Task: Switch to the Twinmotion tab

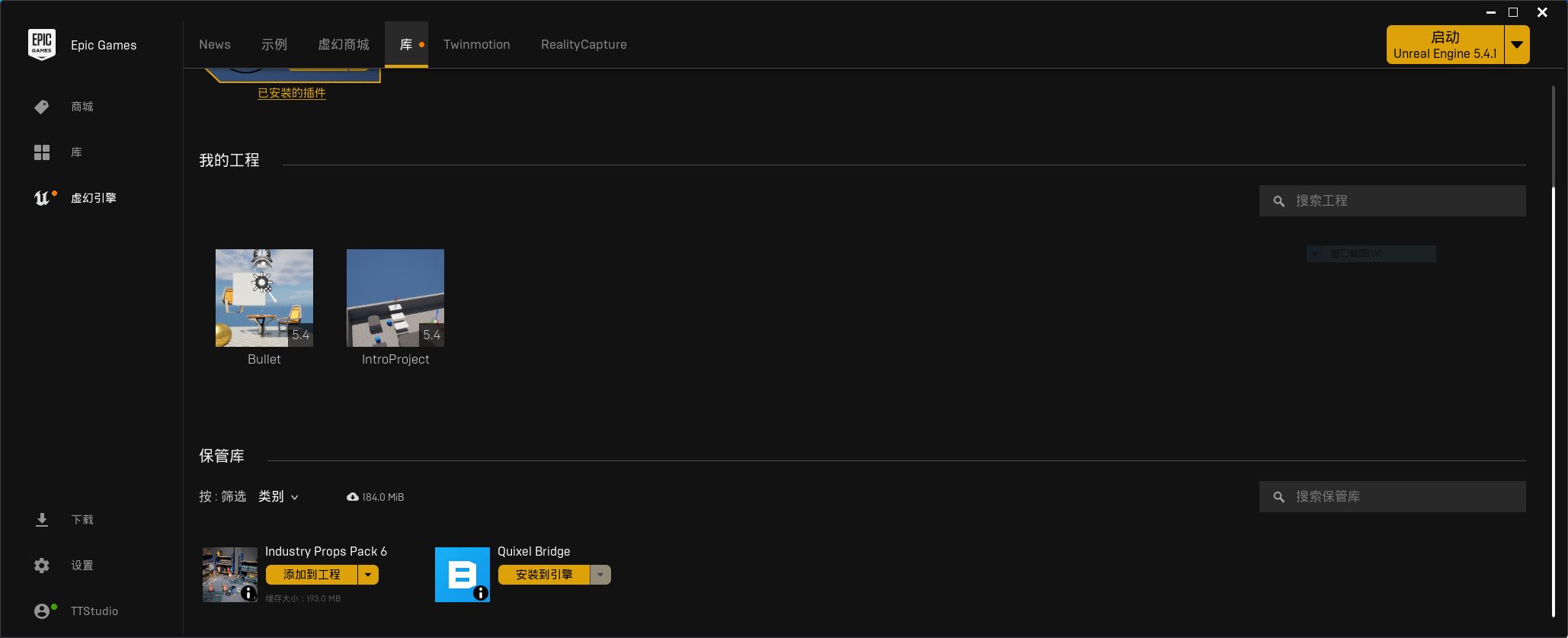Action: 477,44
